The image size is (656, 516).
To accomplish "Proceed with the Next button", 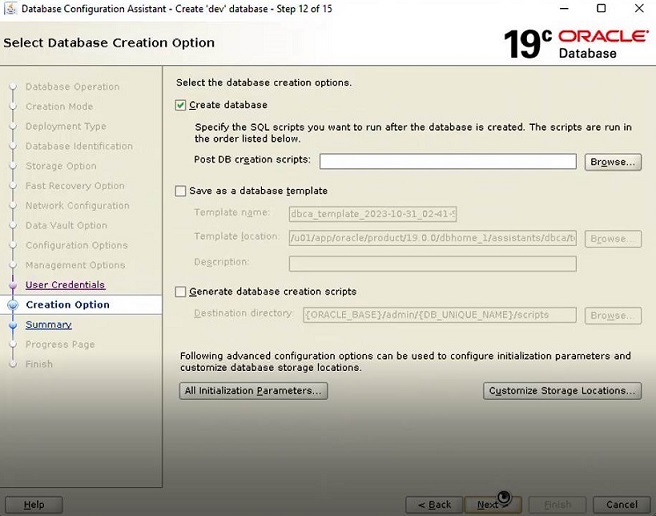I will click(493, 505).
